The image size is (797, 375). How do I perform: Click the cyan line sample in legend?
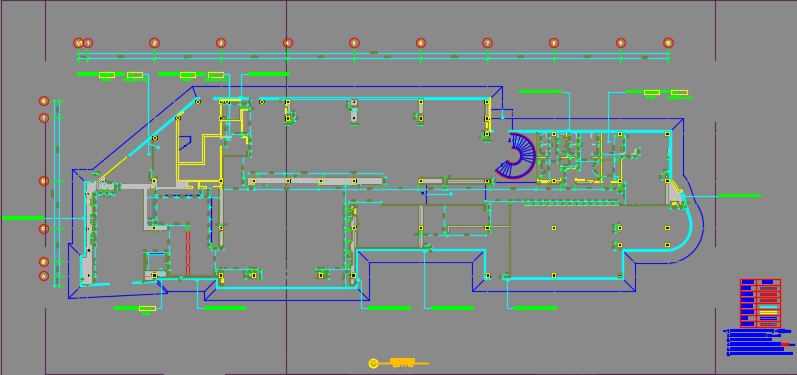(769, 307)
